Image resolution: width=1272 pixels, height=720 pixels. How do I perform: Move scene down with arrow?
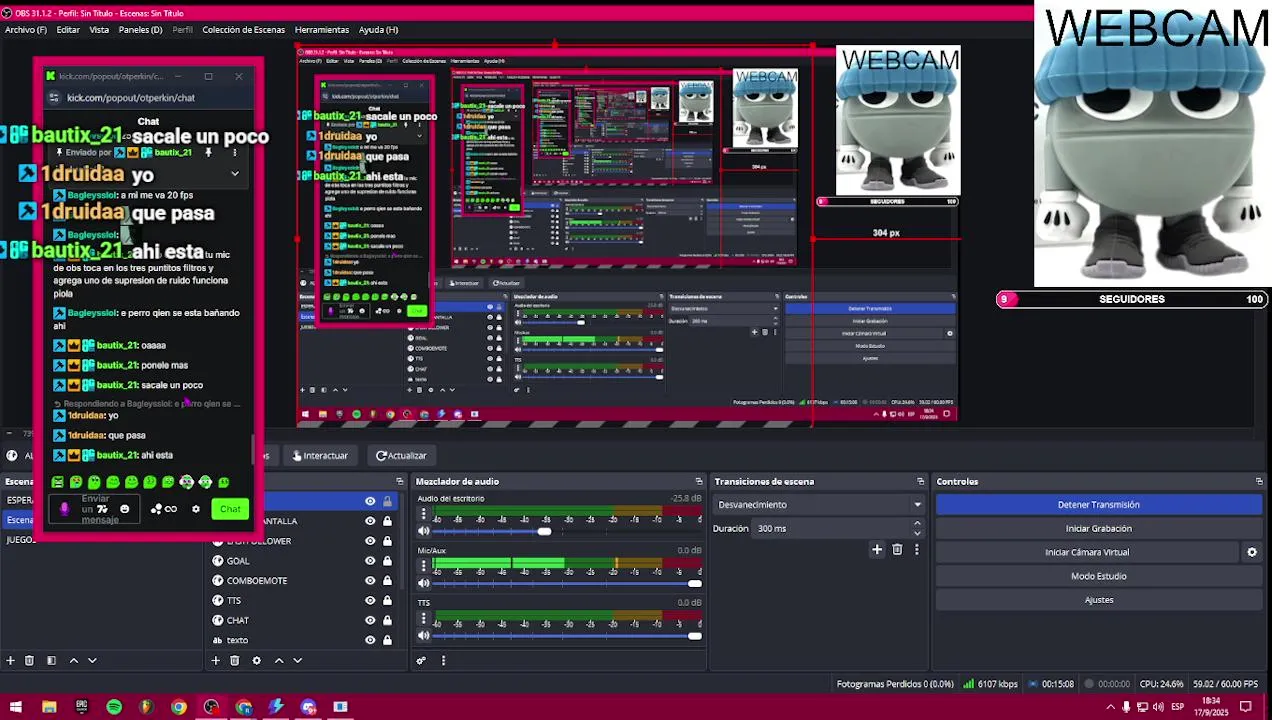92,660
